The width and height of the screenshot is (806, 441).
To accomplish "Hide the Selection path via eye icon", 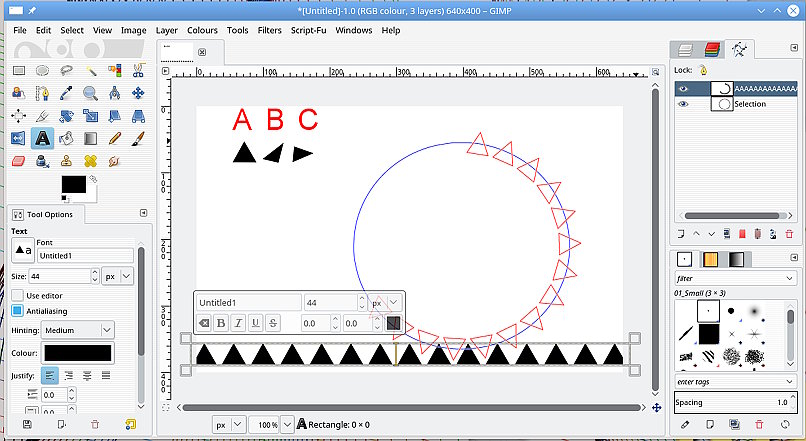I will pyautogui.click(x=683, y=104).
